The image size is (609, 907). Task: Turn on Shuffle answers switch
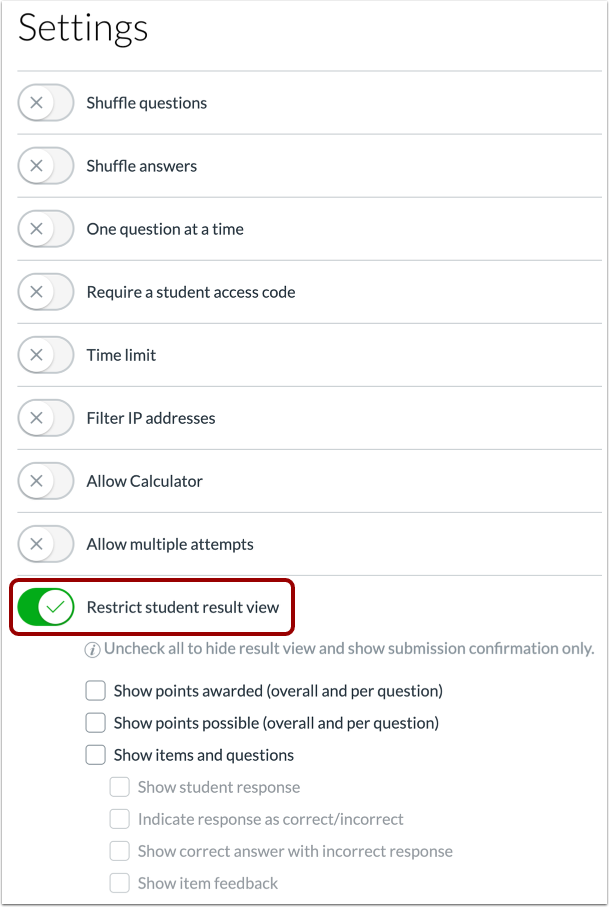46,166
